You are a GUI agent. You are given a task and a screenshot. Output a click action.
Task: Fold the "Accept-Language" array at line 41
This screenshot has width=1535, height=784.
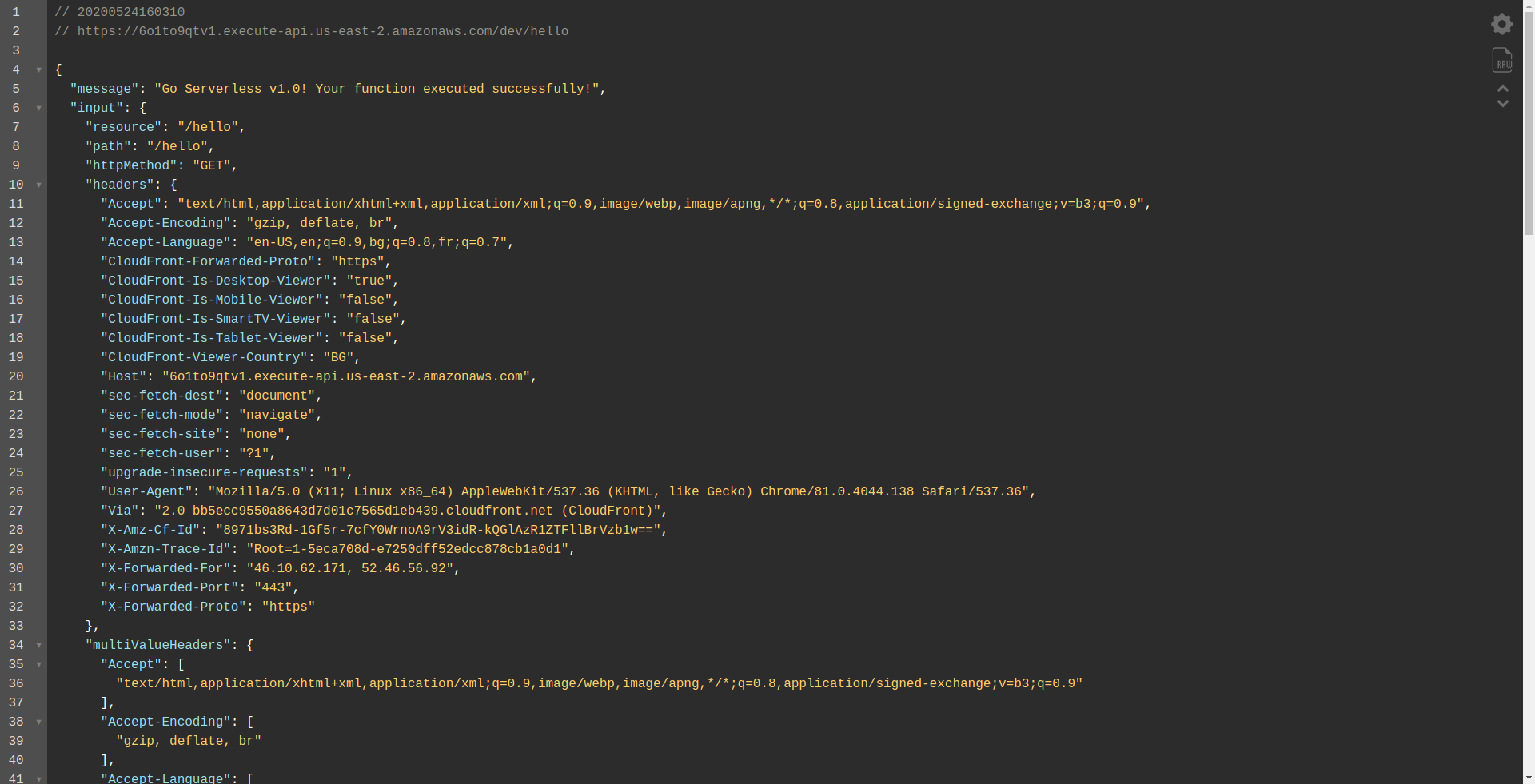tap(38, 779)
